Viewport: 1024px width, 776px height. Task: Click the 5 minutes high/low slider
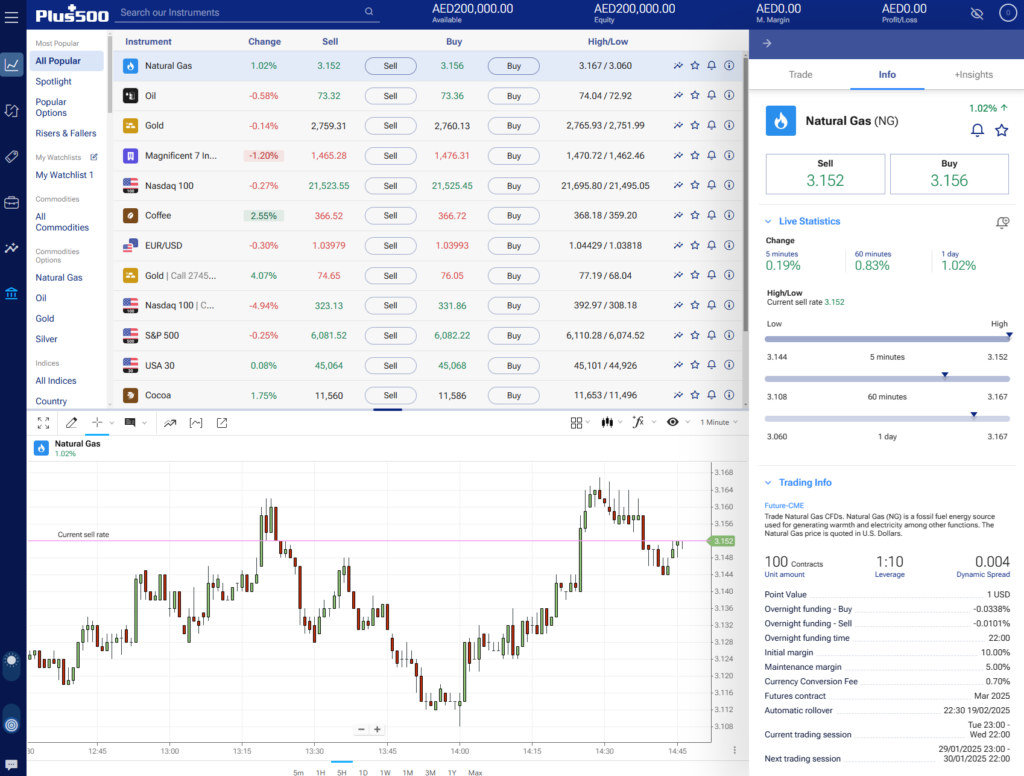887,339
